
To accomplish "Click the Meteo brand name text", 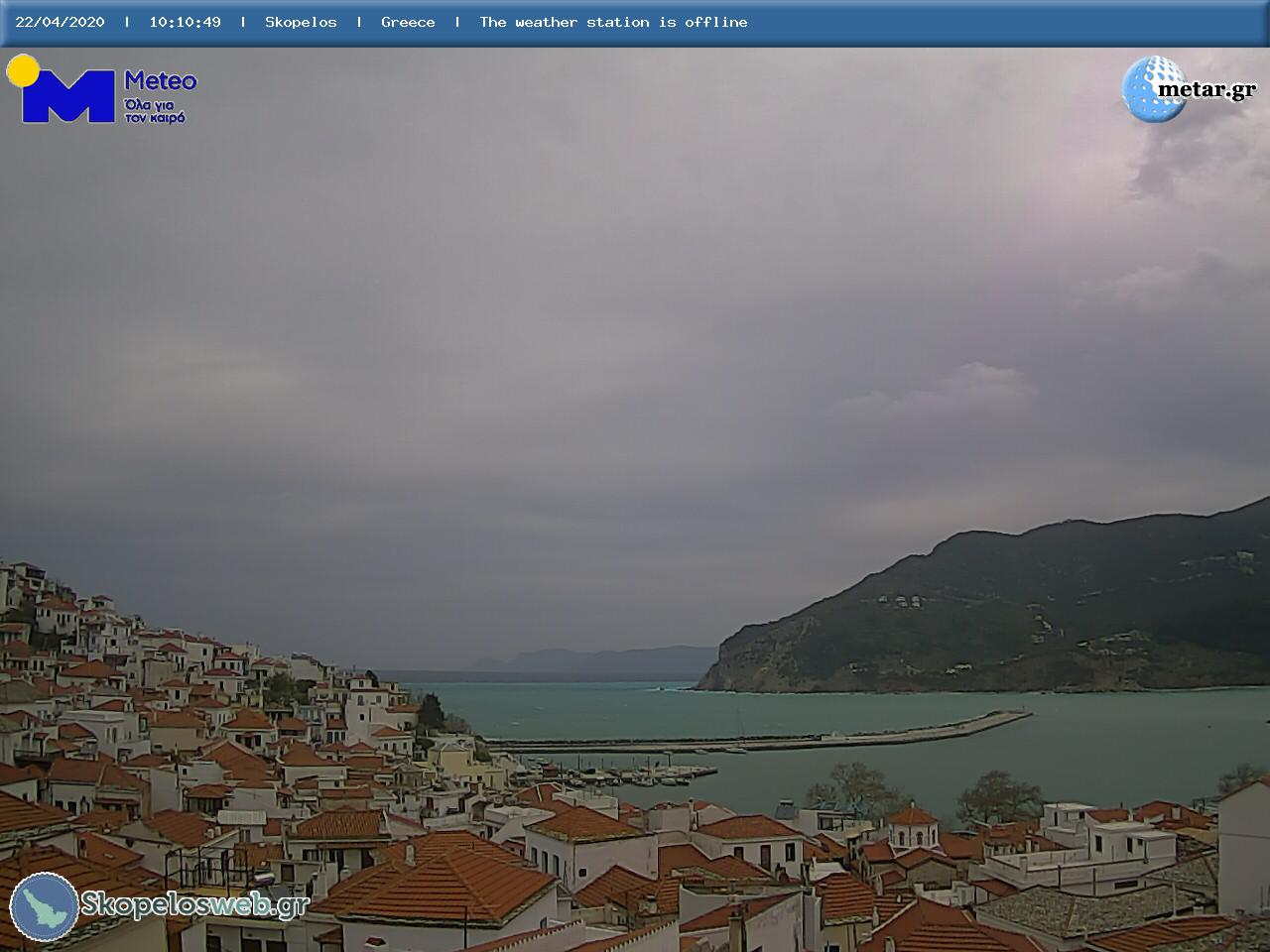I will (x=160, y=81).
